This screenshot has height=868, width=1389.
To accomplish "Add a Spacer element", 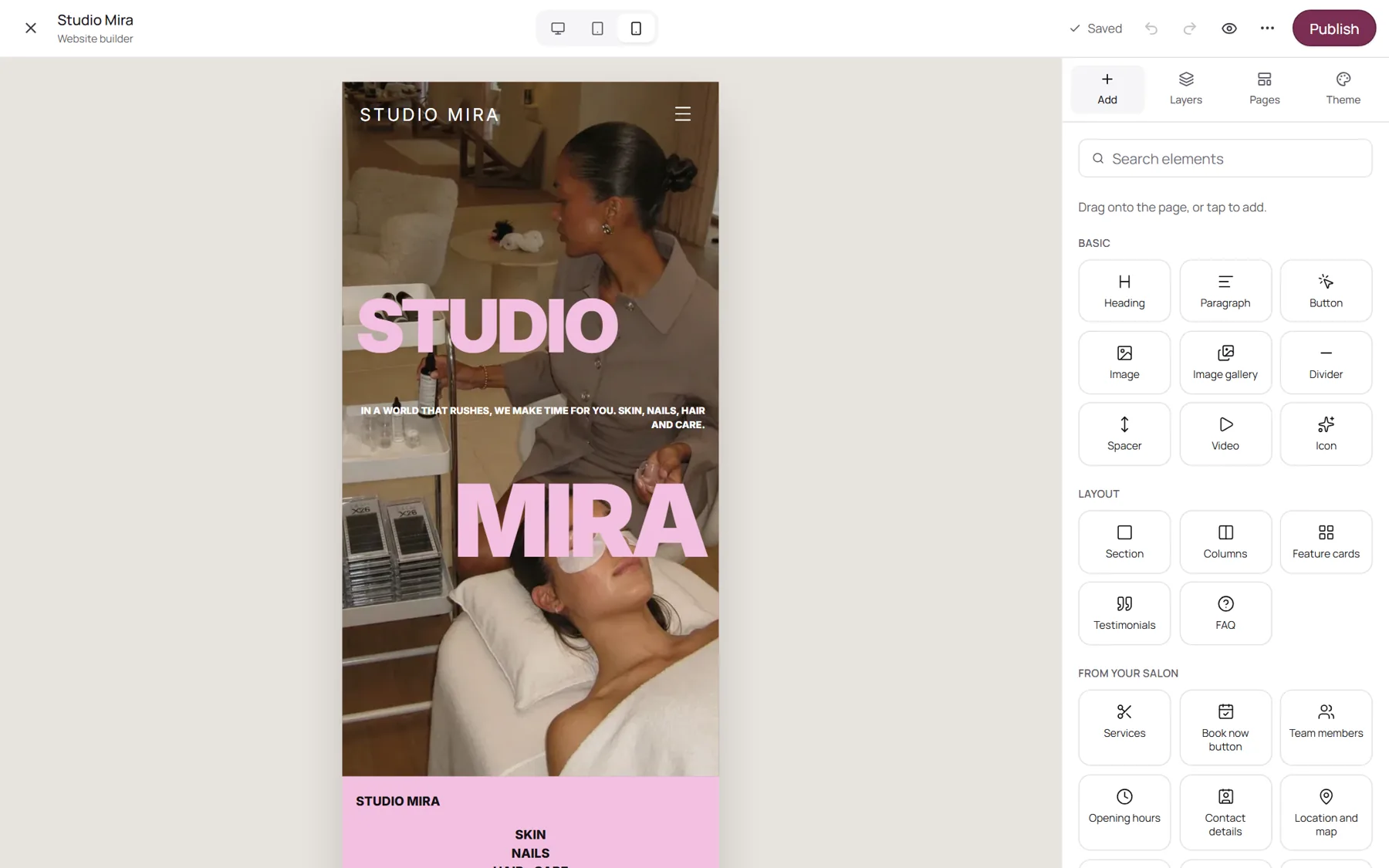I will [x=1124, y=434].
